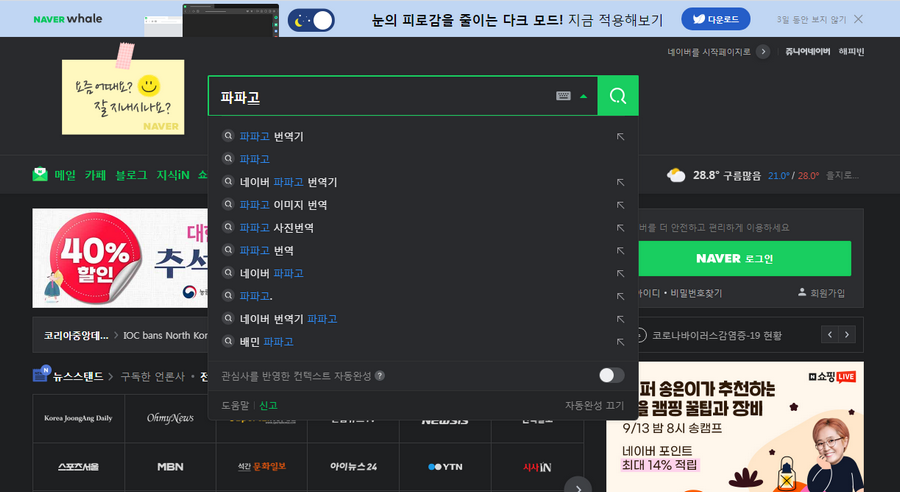Open 해피빈 link
Viewport: 900px width, 492px height.
(x=851, y=52)
